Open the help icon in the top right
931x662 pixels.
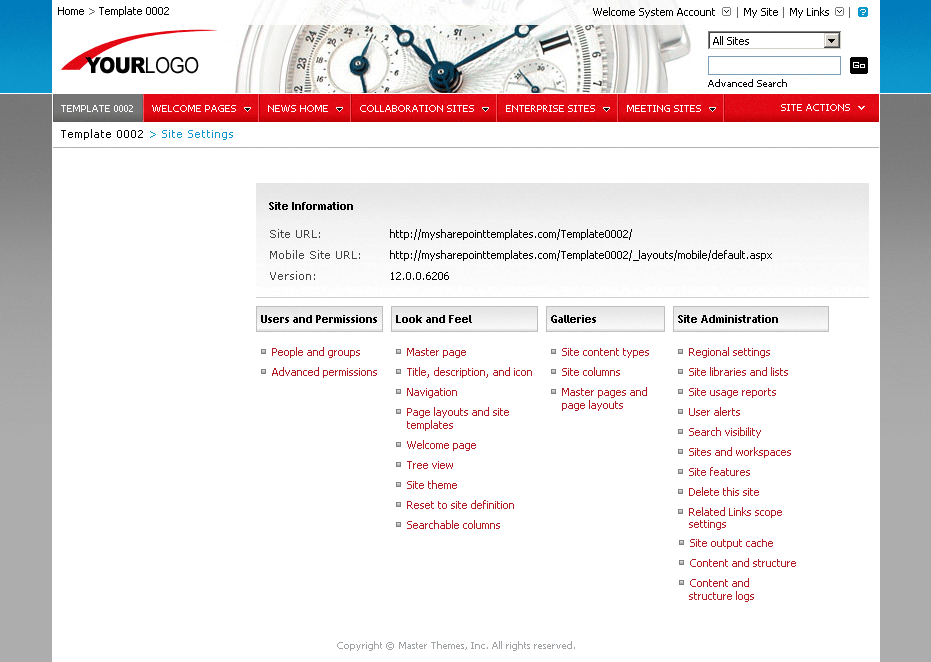coord(861,11)
